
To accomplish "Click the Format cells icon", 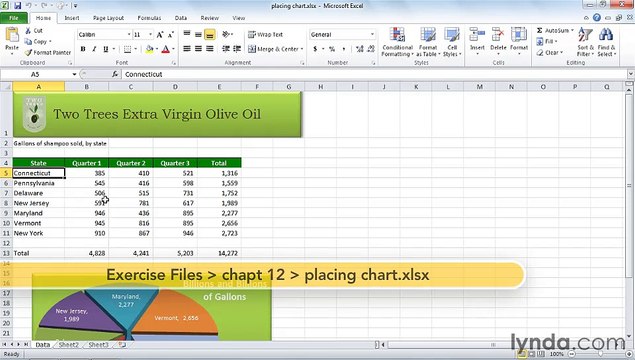I will point(519,35).
